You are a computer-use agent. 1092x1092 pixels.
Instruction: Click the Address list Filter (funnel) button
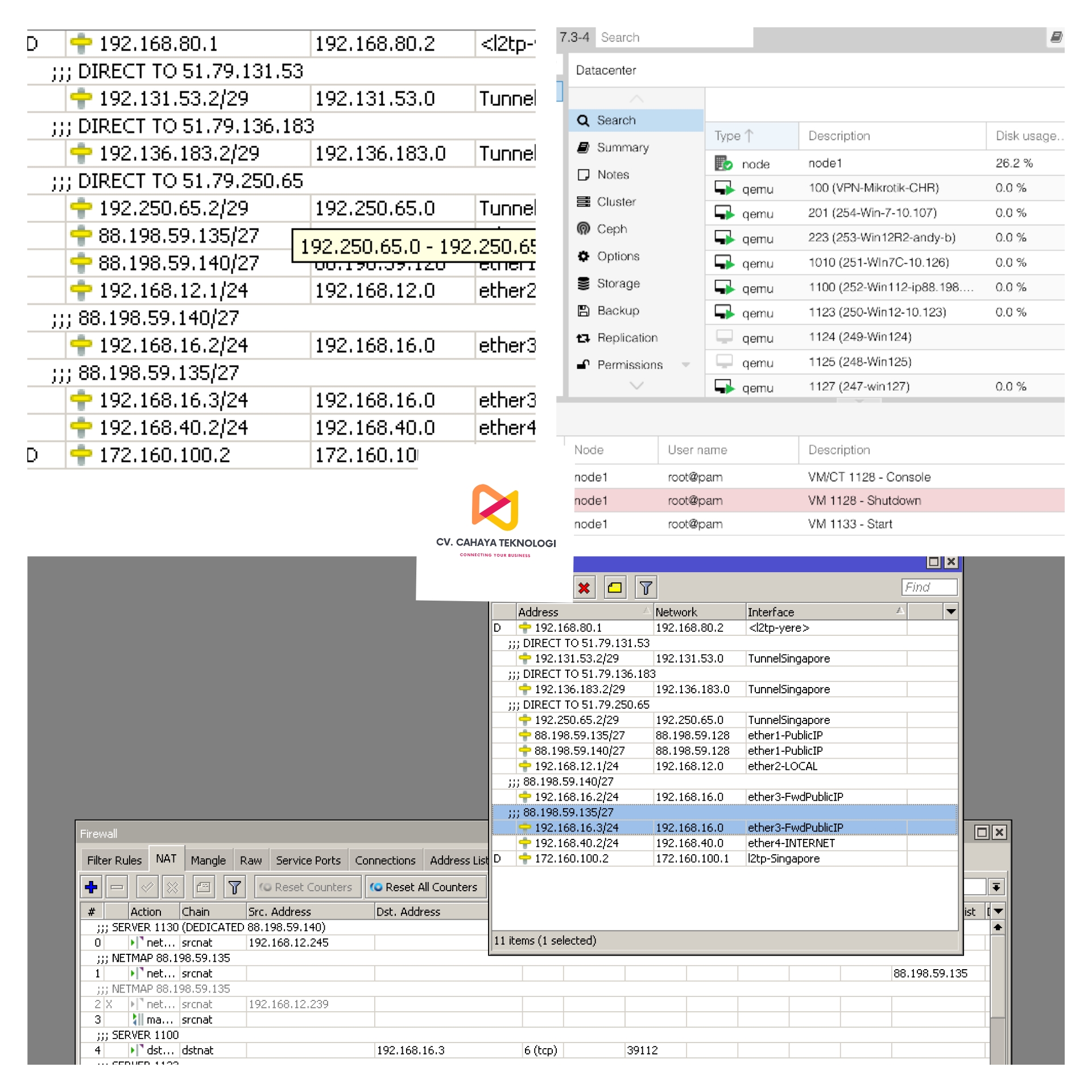646,588
